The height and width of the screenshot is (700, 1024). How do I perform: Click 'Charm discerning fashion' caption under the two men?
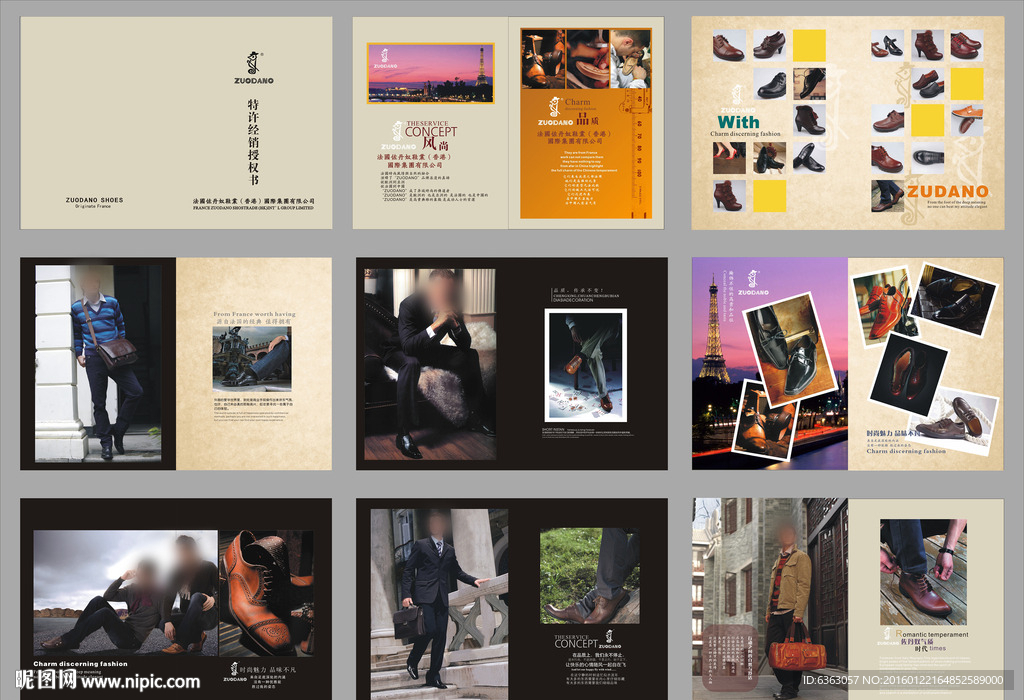click(x=80, y=663)
